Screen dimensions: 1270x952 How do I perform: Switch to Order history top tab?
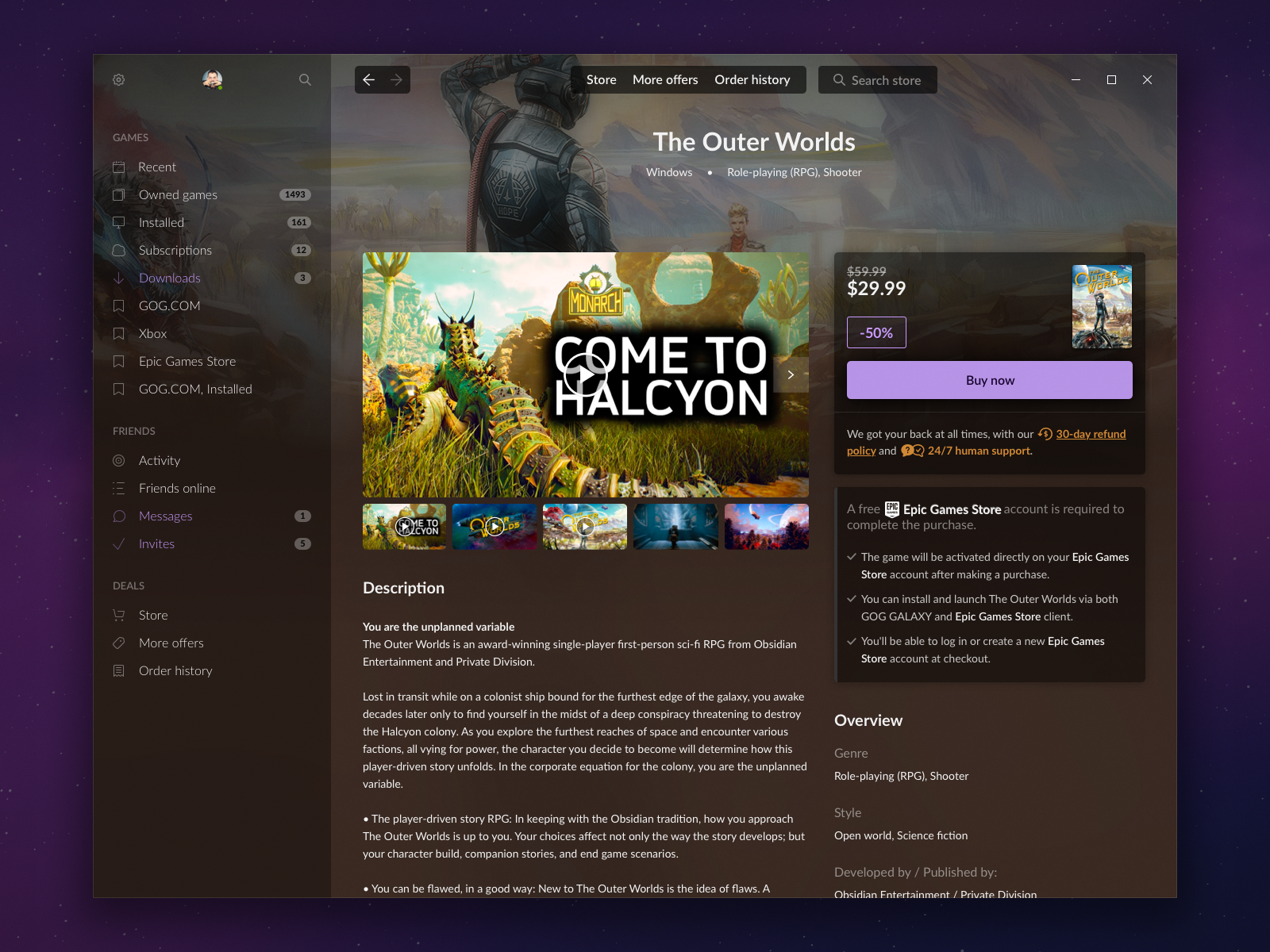click(x=752, y=79)
